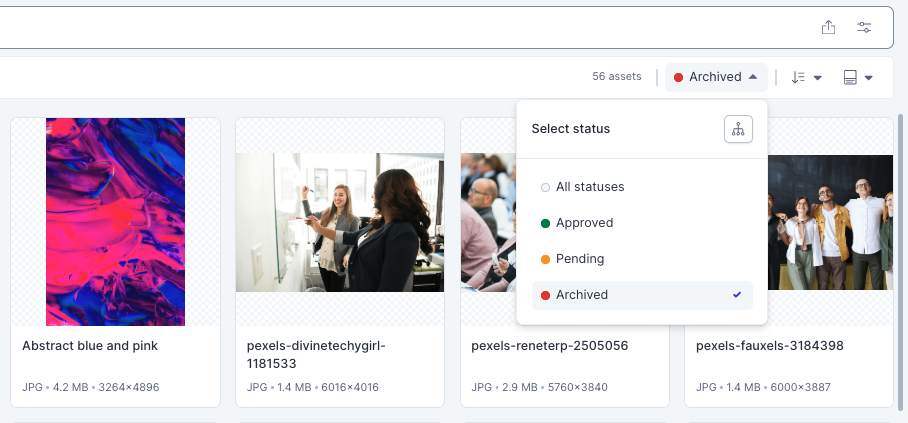
Task: Click the Select status heading
Action: (570, 129)
